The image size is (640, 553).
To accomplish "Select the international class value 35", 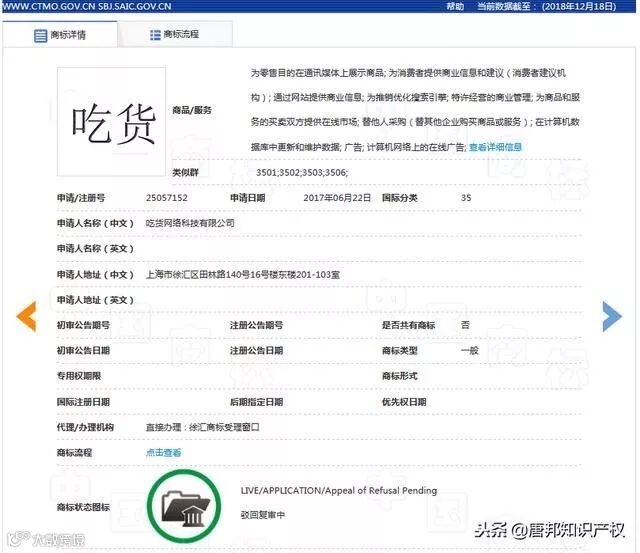I will [466, 198].
